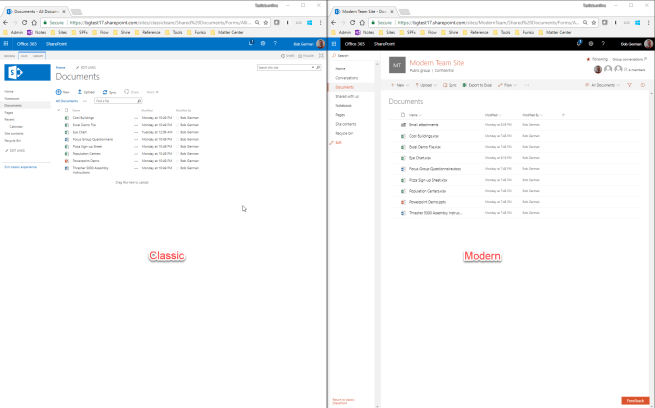Click FOLLOW star in Classic ribbon bar

point(305,56)
